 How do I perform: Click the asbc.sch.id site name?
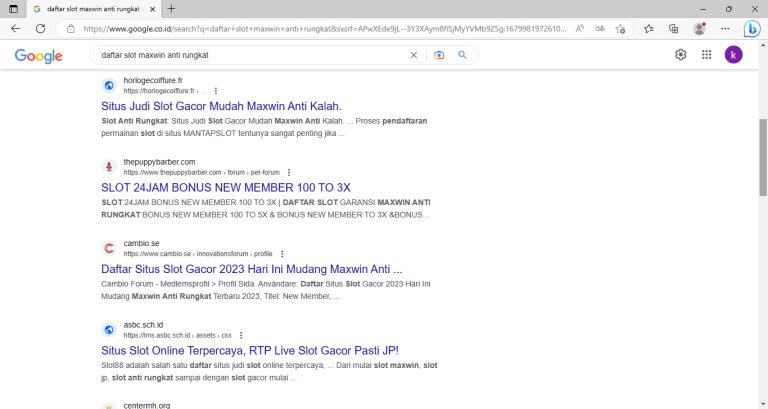(143, 325)
